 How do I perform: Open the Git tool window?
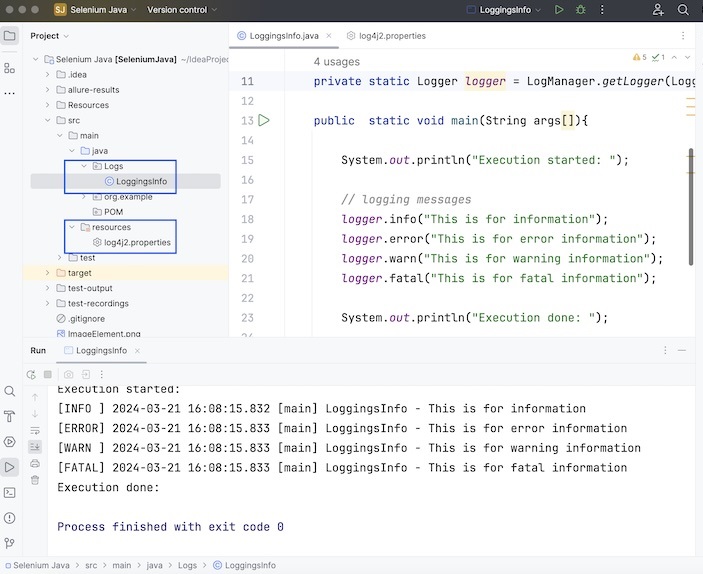click(x=10, y=543)
